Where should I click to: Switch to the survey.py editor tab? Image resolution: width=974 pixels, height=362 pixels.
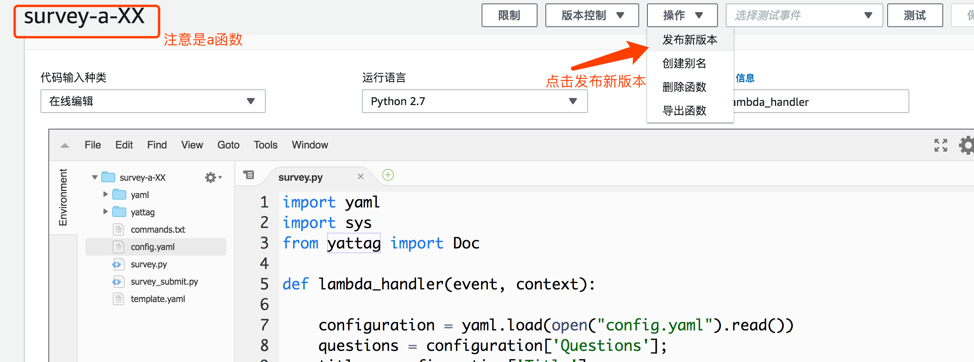[x=301, y=177]
